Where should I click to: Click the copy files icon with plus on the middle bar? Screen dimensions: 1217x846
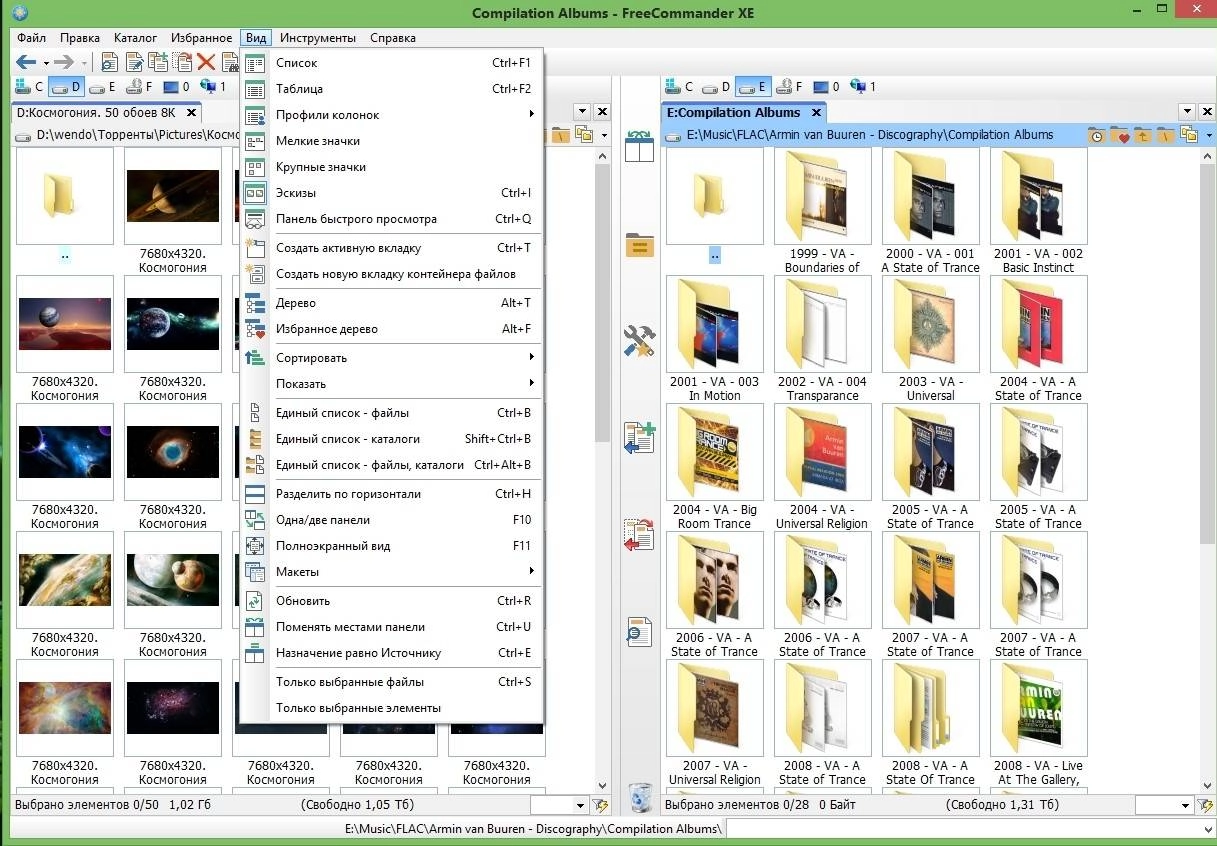(639, 438)
